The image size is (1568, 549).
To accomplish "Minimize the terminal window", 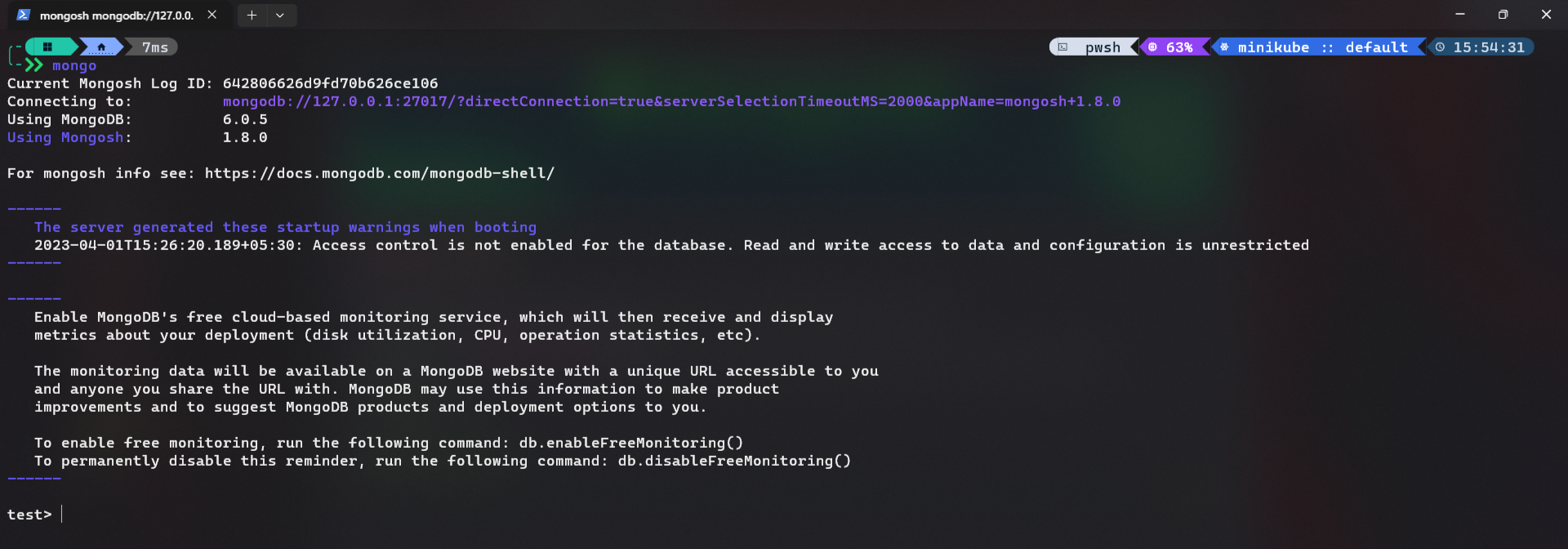I will click(x=1459, y=15).
